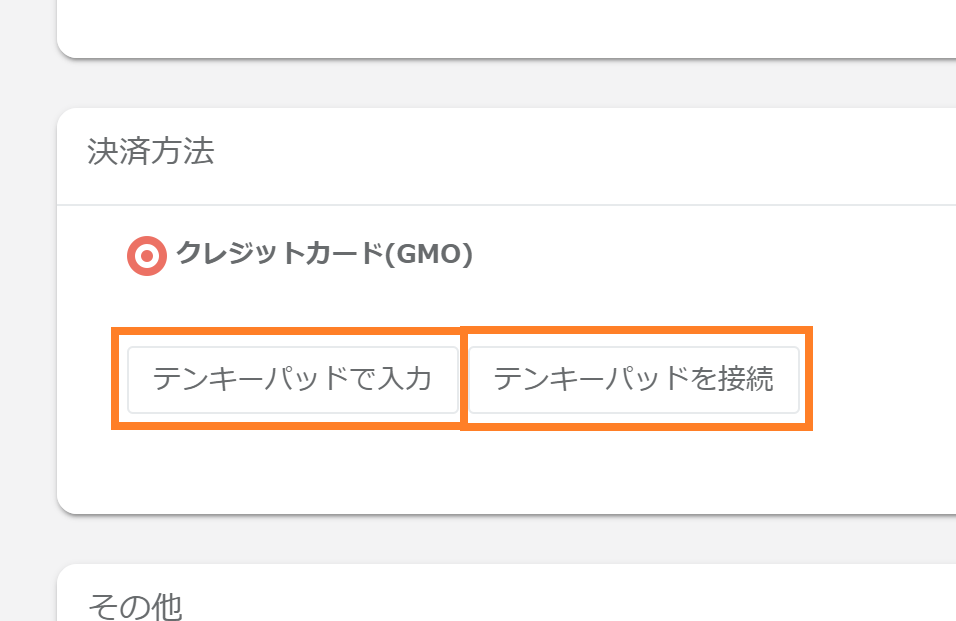Screen dimensions: 956x621
Task: Select the クレジットカード(GMO) radio button
Action: tap(147, 256)
